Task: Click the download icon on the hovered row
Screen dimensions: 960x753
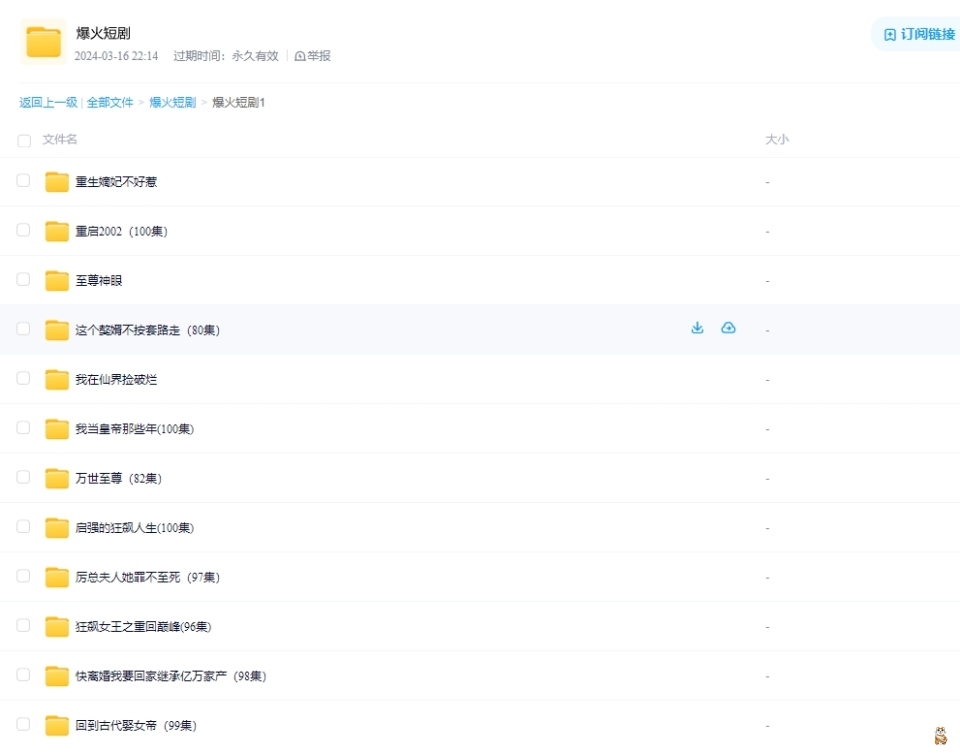Action: [x=697, y=328]
